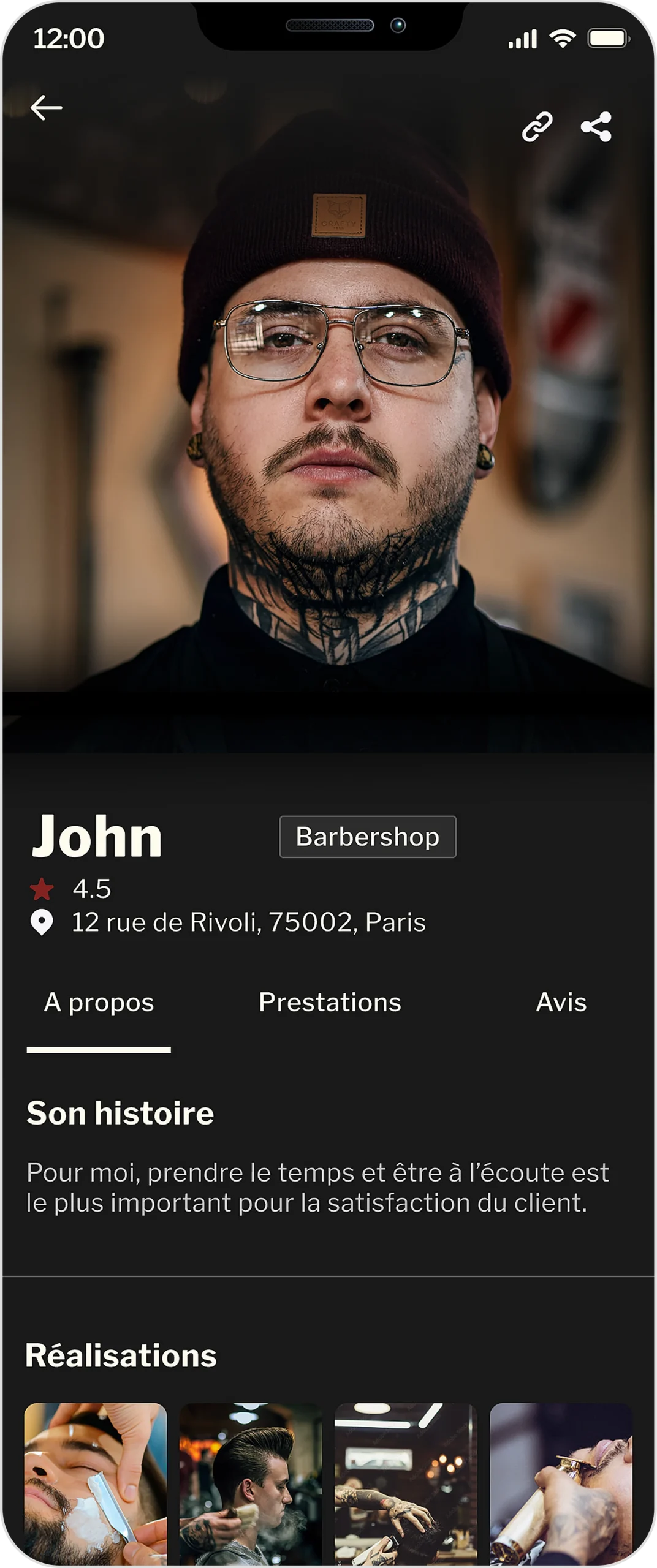
Task: Open the share icon
Action: coord(596,127)
